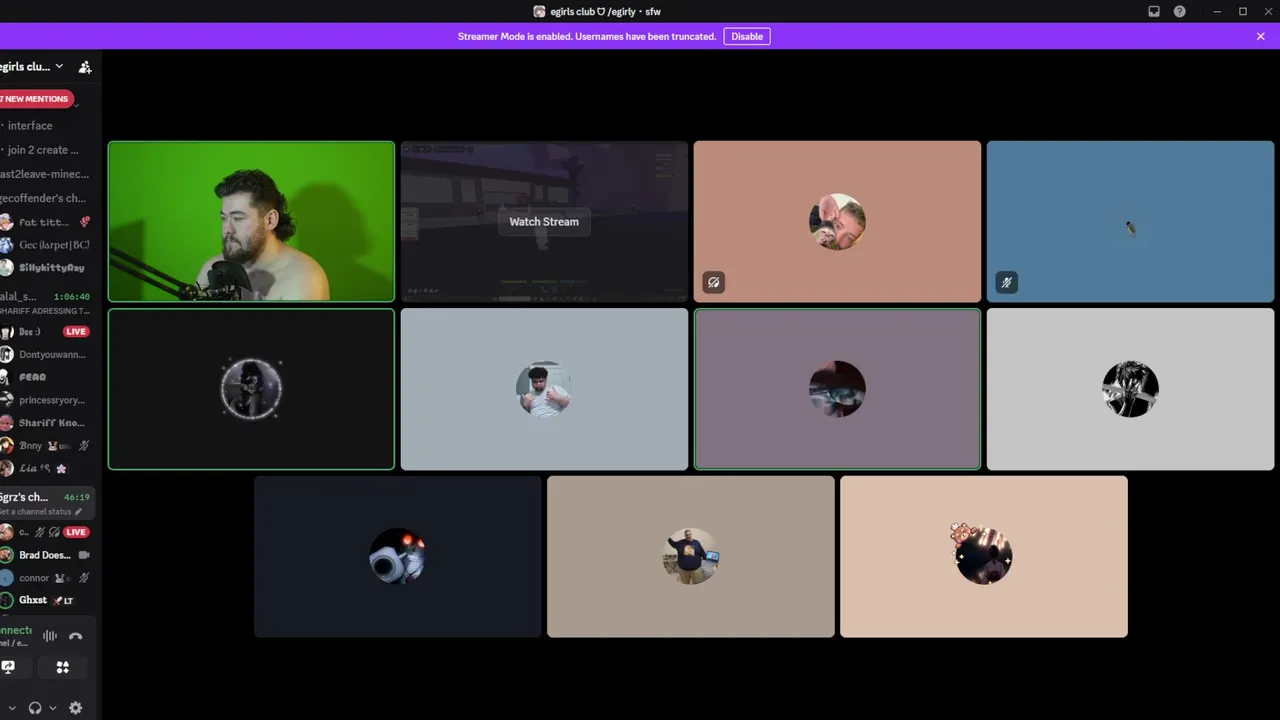Select the blue participant tile
The image size is (1280, 720).
point(1130,221)
